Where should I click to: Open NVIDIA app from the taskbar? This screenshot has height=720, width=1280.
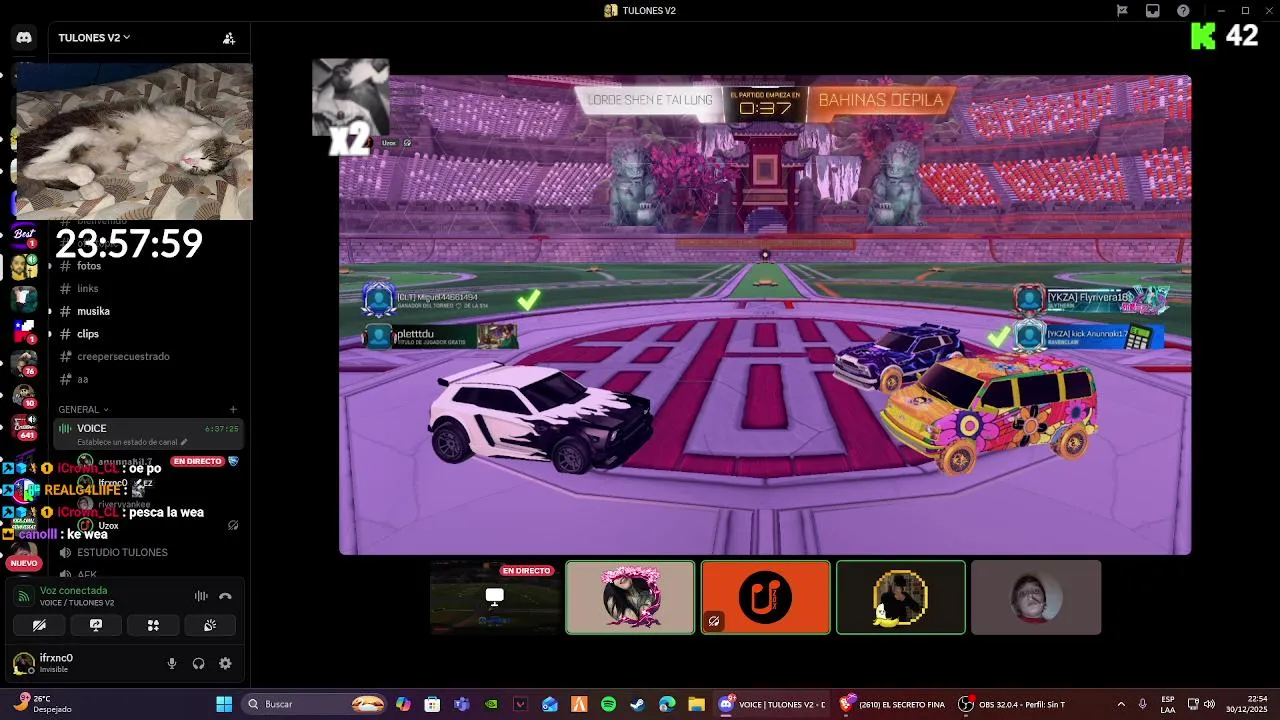point(491,704)
